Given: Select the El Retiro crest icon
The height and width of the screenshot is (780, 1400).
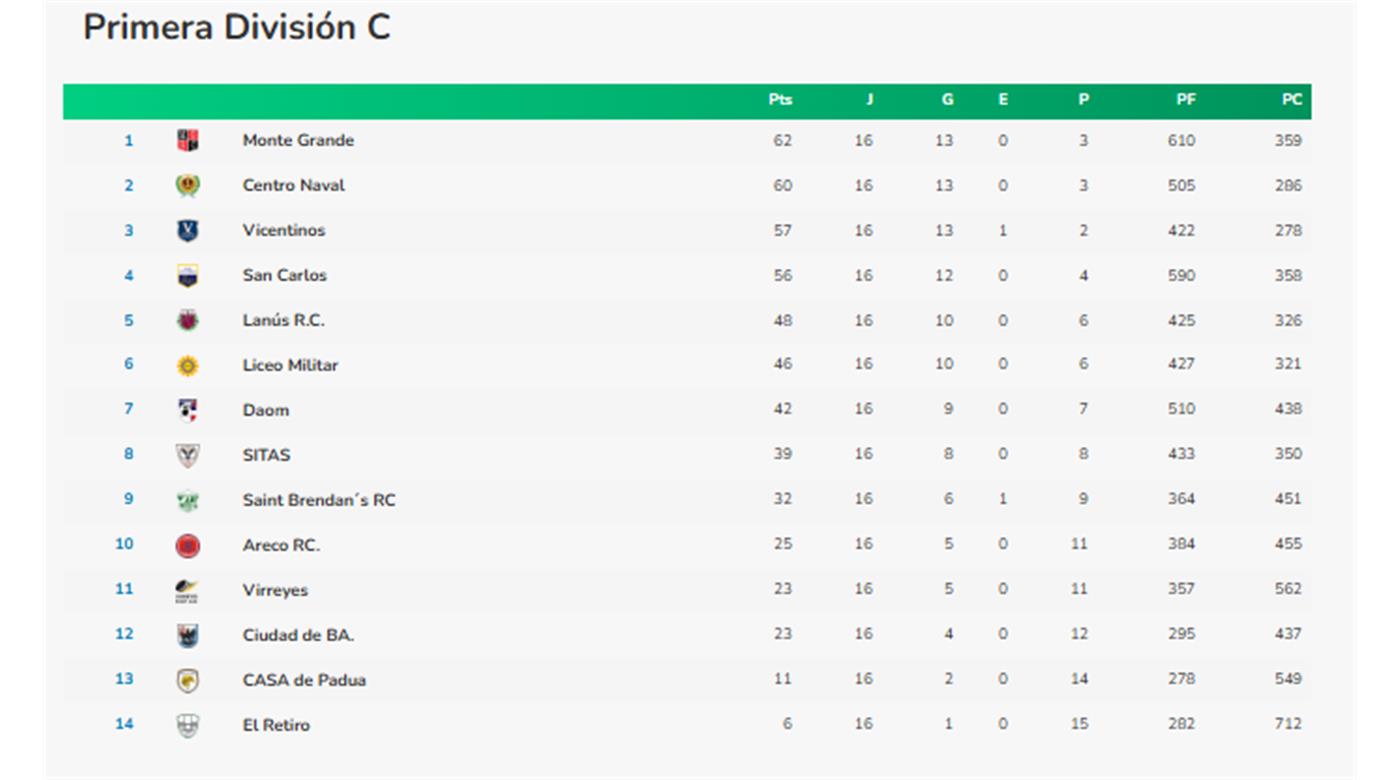Looking at the screenshot, I should coord(188,725).
